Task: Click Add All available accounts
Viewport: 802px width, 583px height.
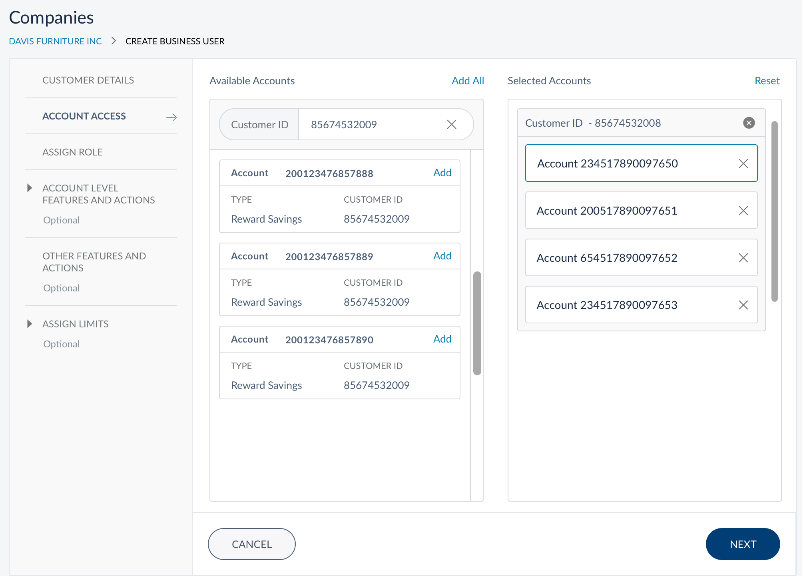Action: click(x=467, y=81)
